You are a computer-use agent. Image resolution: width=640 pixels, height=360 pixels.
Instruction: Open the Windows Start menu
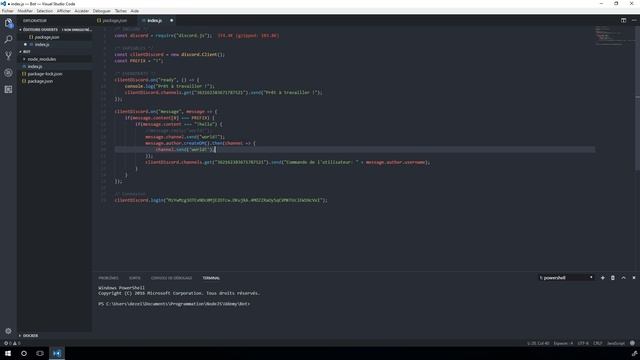coord(8,353)
